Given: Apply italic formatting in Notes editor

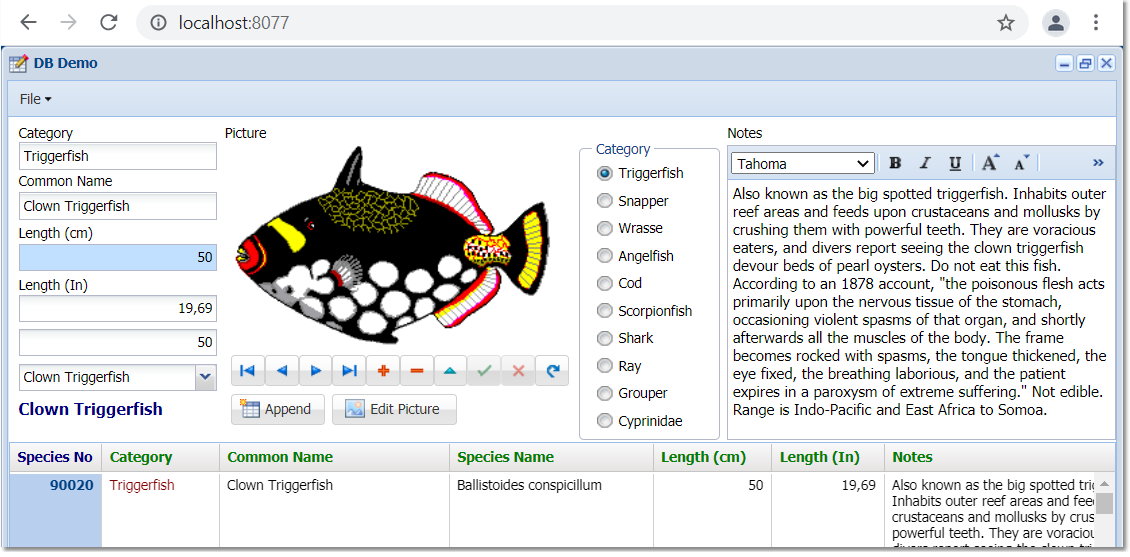Looking at the screenshot, I should tap(925, 163).
